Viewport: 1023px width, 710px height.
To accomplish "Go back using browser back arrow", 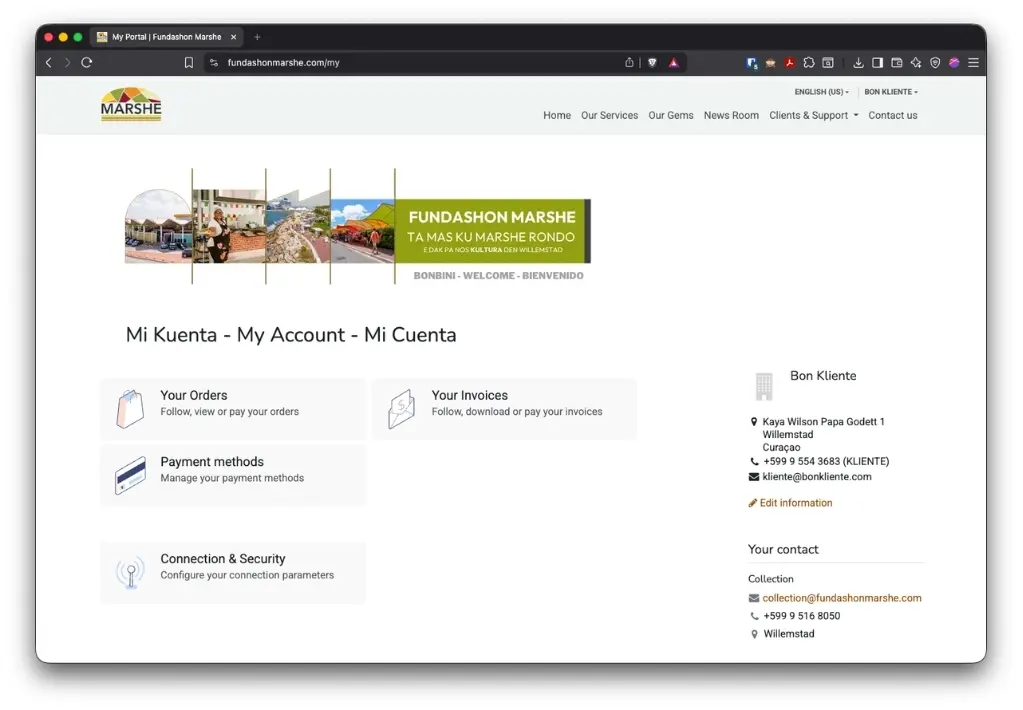I will [48, 63].
